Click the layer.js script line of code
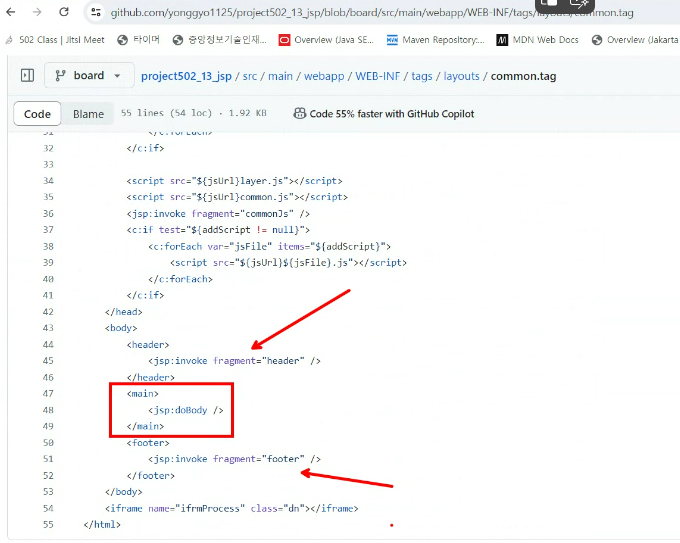 (234, 181)
